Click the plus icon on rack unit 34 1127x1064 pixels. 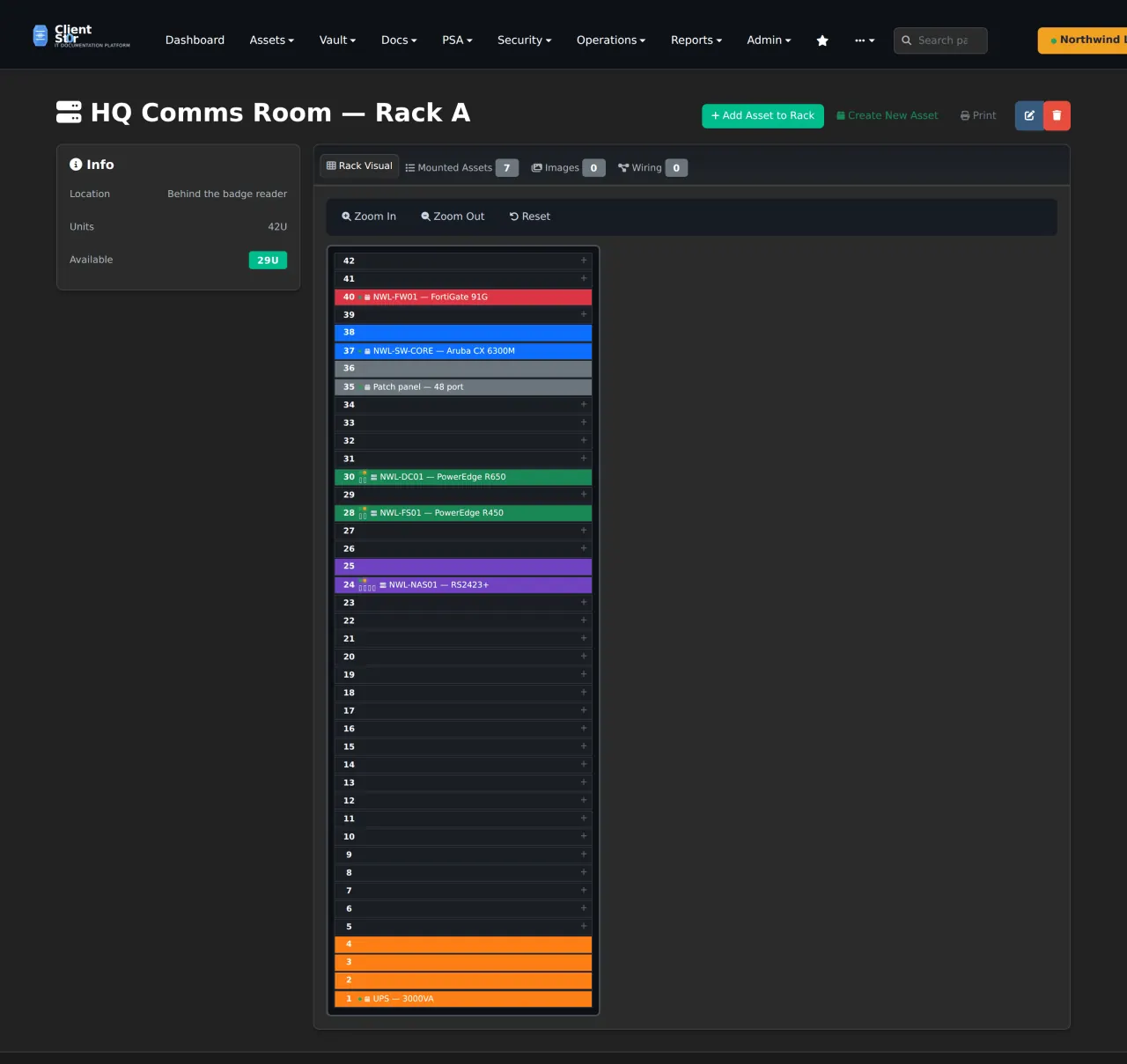pyautogui.click(x=584, y=404)
